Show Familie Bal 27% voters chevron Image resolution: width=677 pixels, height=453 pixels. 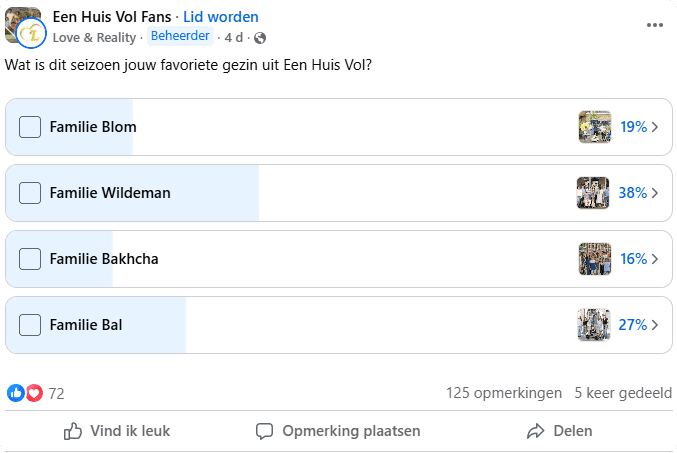(x=655, y=325)
